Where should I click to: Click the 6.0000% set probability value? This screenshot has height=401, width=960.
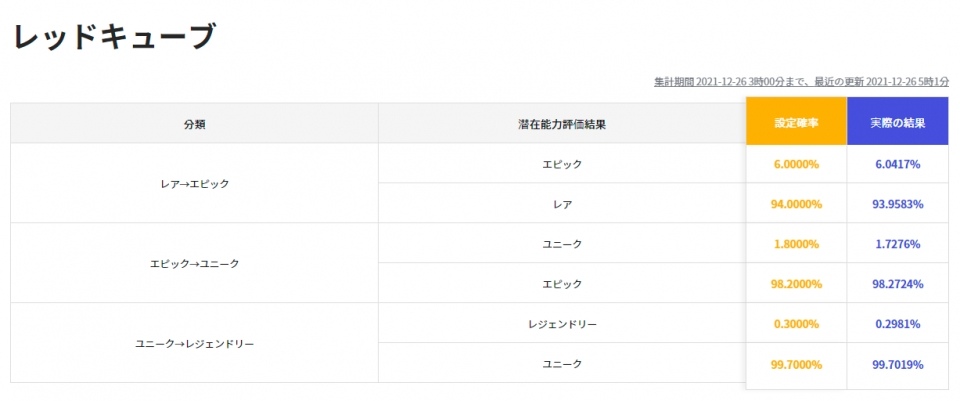pyautogui.click(x=796, y=164)
